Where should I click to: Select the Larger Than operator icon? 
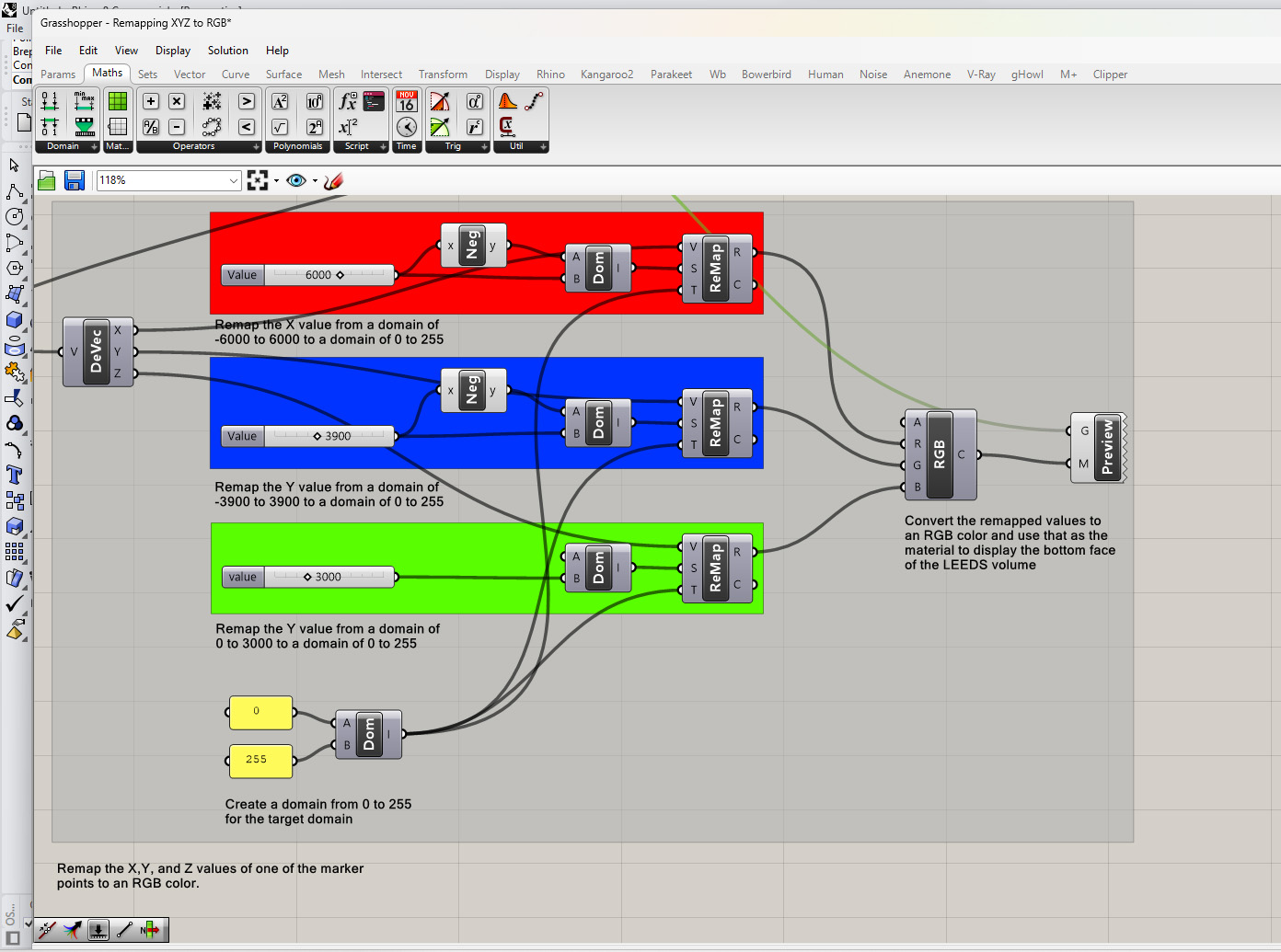tap(247, 102)
